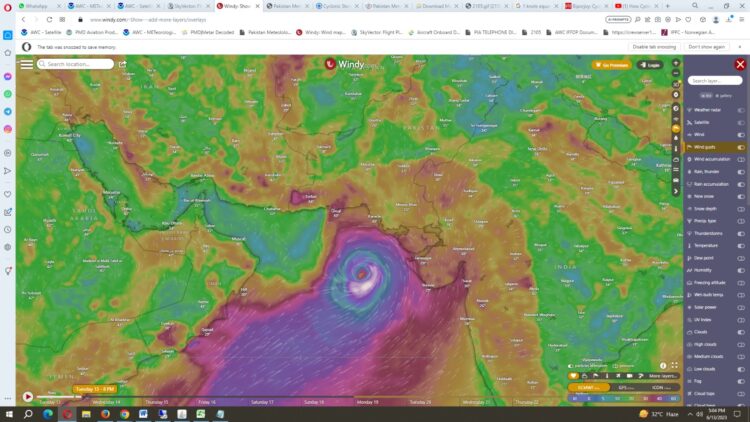Close the layers panel with red X
This screenshot has height=422, width=750.
coord(740,65)
